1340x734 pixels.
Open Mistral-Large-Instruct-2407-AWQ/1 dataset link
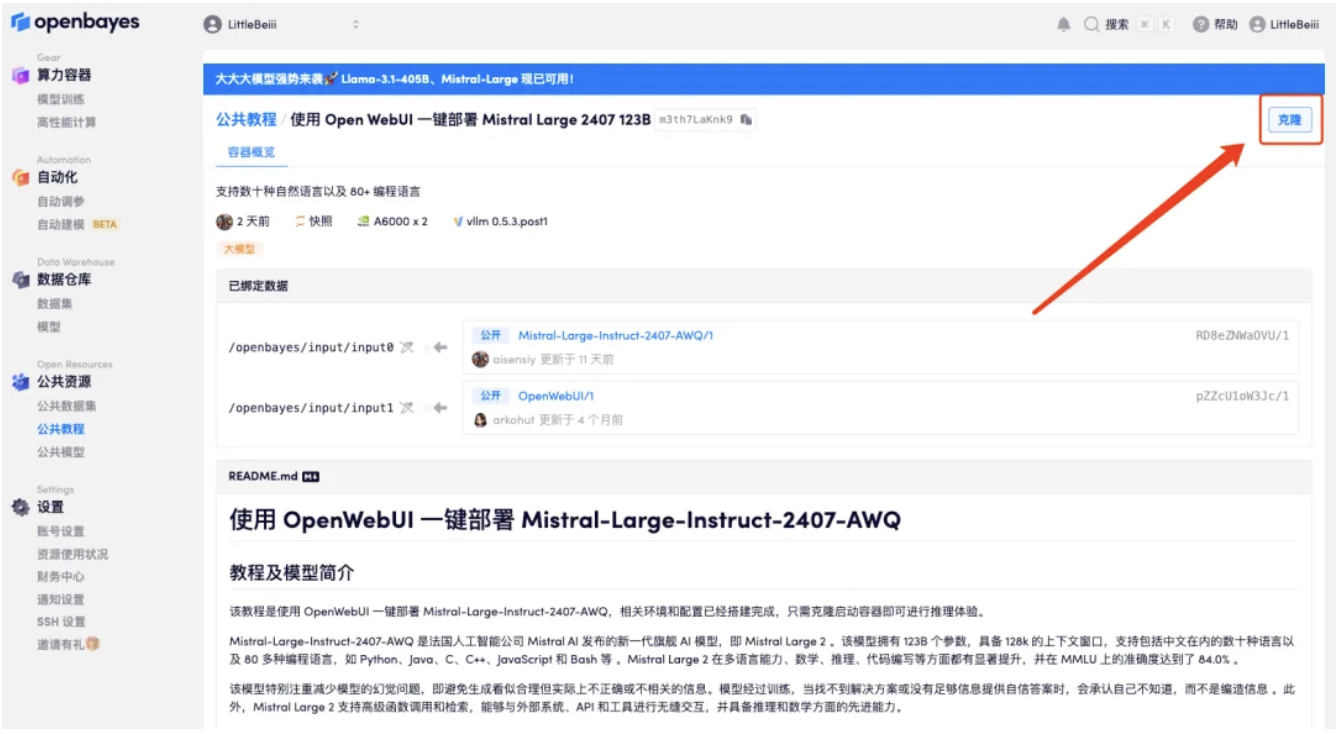(x=616, y=336)
